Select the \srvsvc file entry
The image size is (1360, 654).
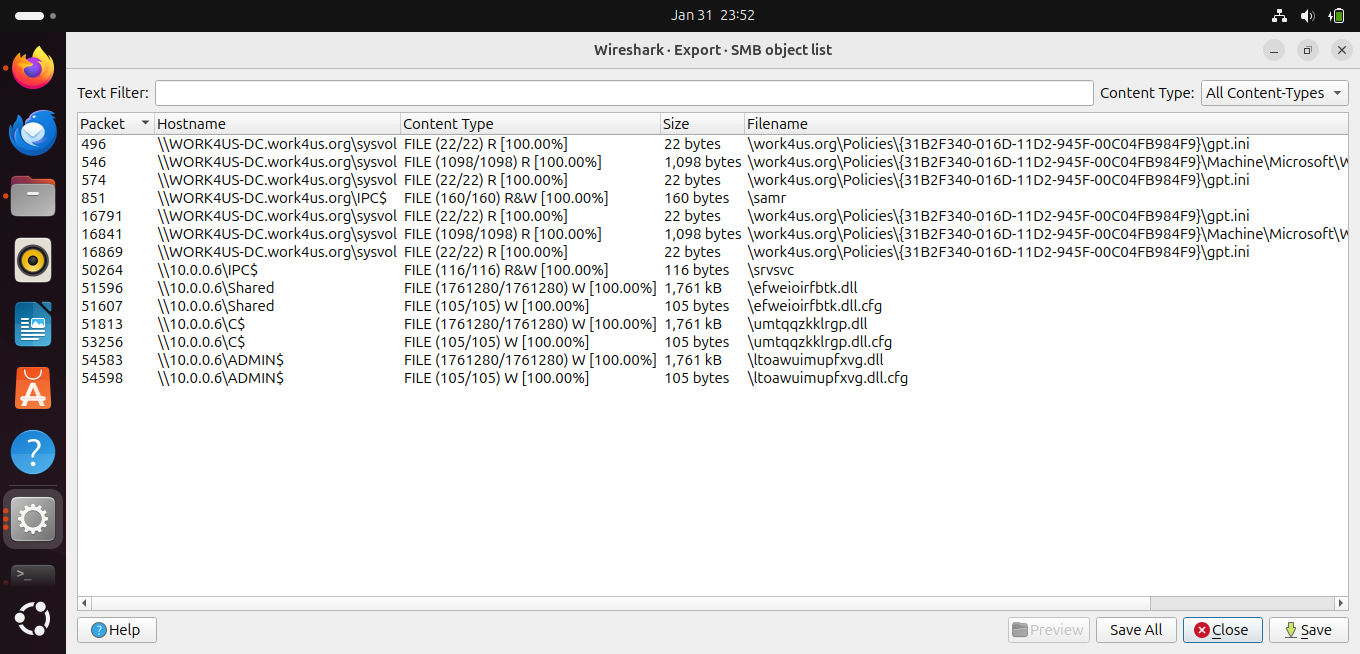click(773, 270)
